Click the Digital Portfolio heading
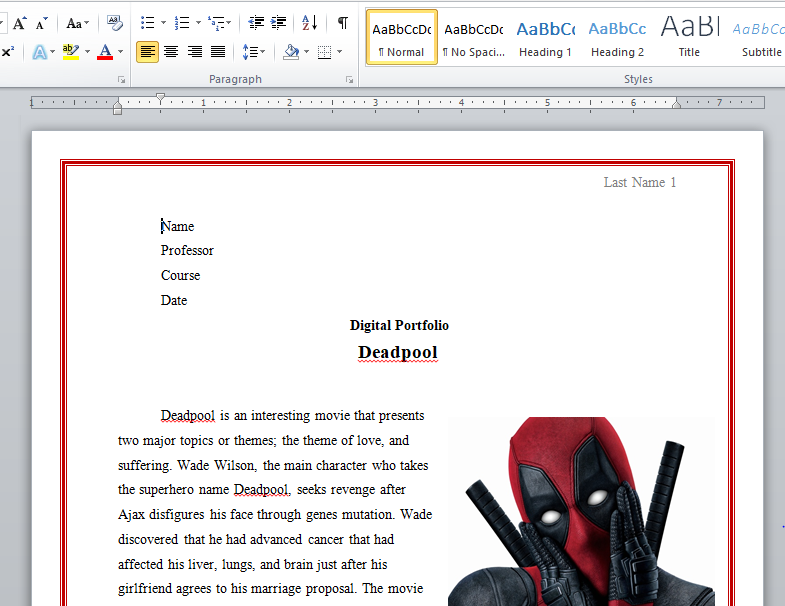 pyautogui.click(x=399, y=326)
